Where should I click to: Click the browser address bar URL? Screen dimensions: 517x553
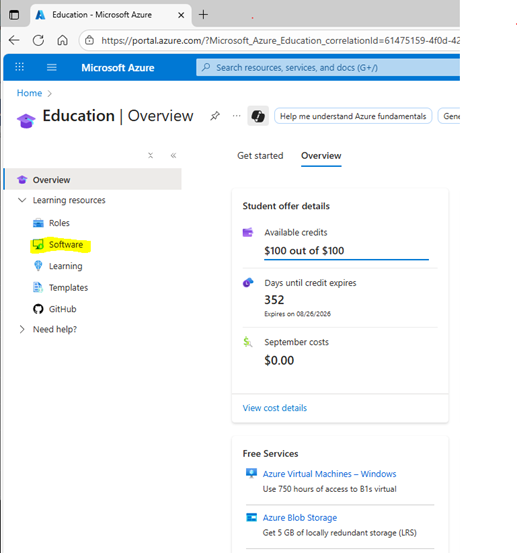pos(280,41)
